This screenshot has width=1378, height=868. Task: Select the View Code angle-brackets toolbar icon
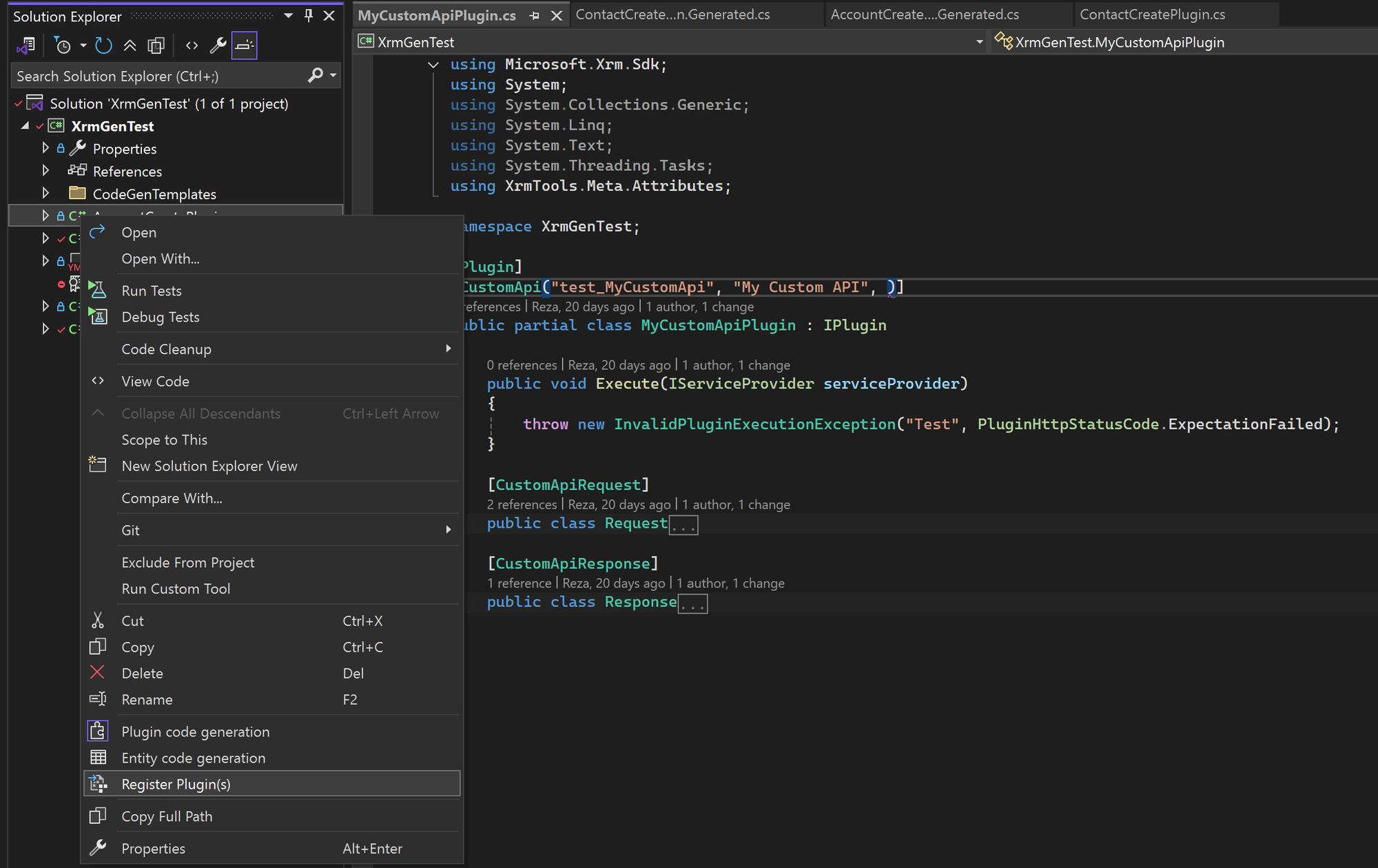[192, 45]
